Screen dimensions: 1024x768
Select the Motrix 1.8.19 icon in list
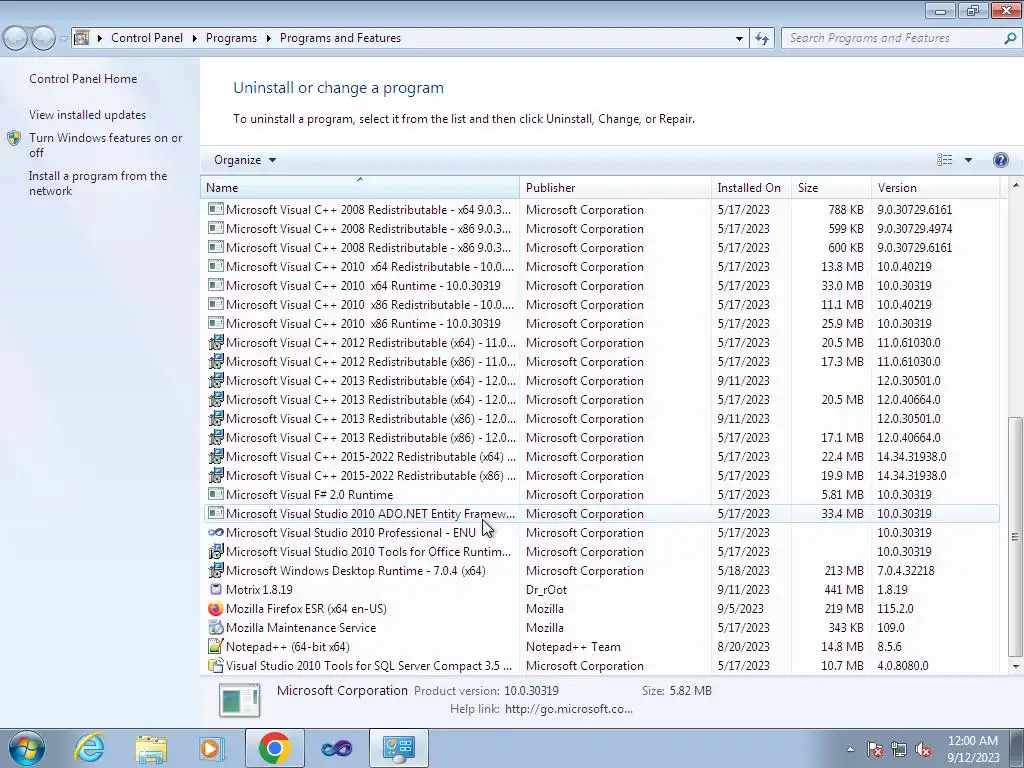[215, 590]
